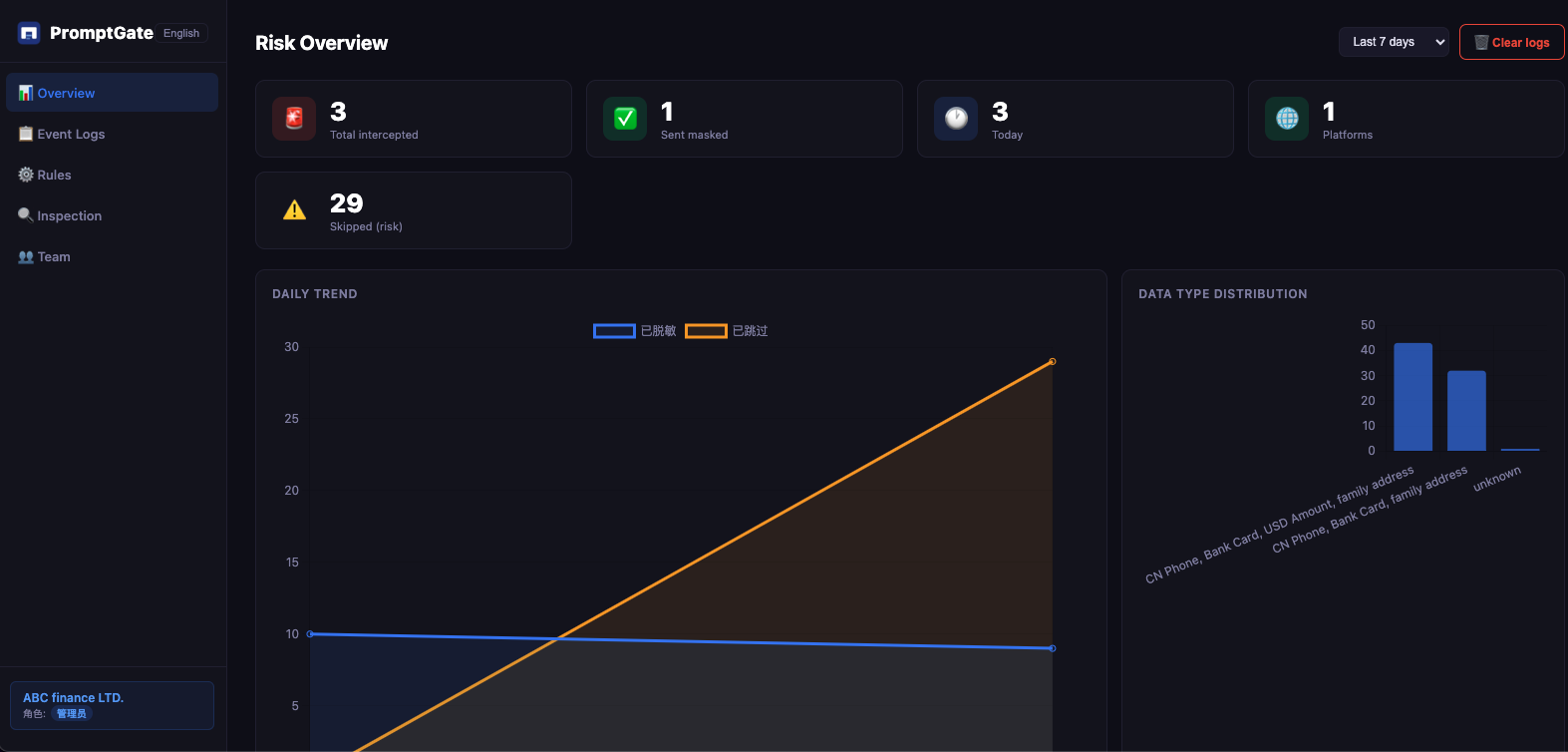Screen dimensions: 1568x752
Task: Click the second bar in distribution chart
Action: (1466, 411)
